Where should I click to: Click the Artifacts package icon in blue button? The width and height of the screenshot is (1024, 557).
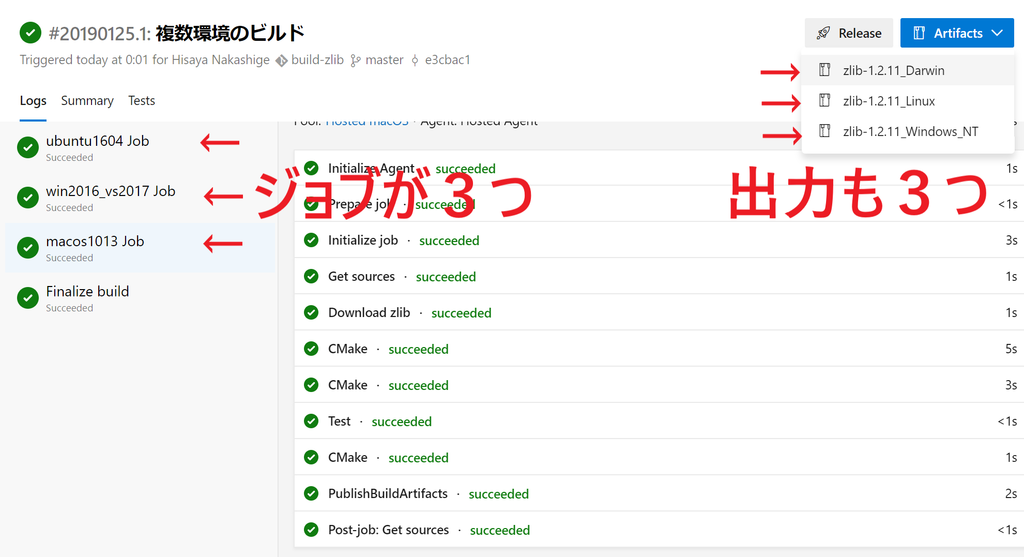point(919,33)
